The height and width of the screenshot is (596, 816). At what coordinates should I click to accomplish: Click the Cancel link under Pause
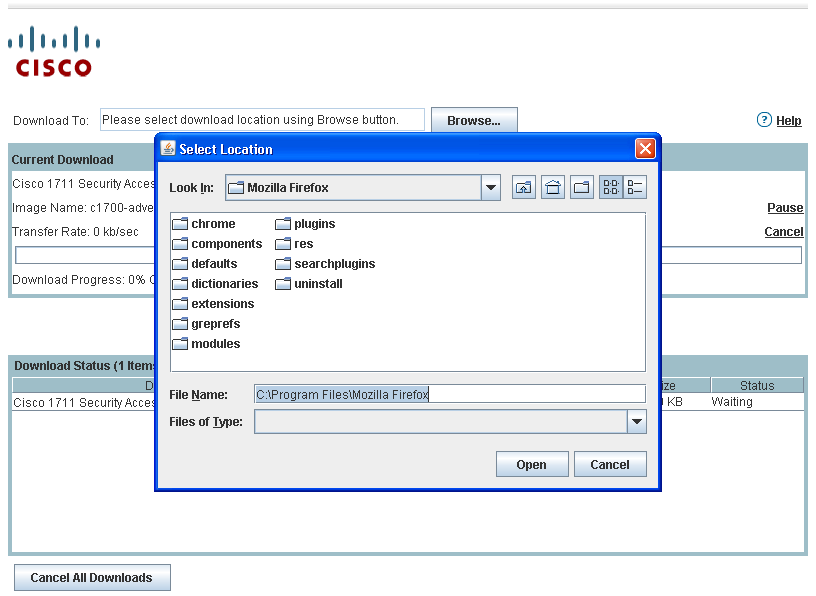pos(784,232)
